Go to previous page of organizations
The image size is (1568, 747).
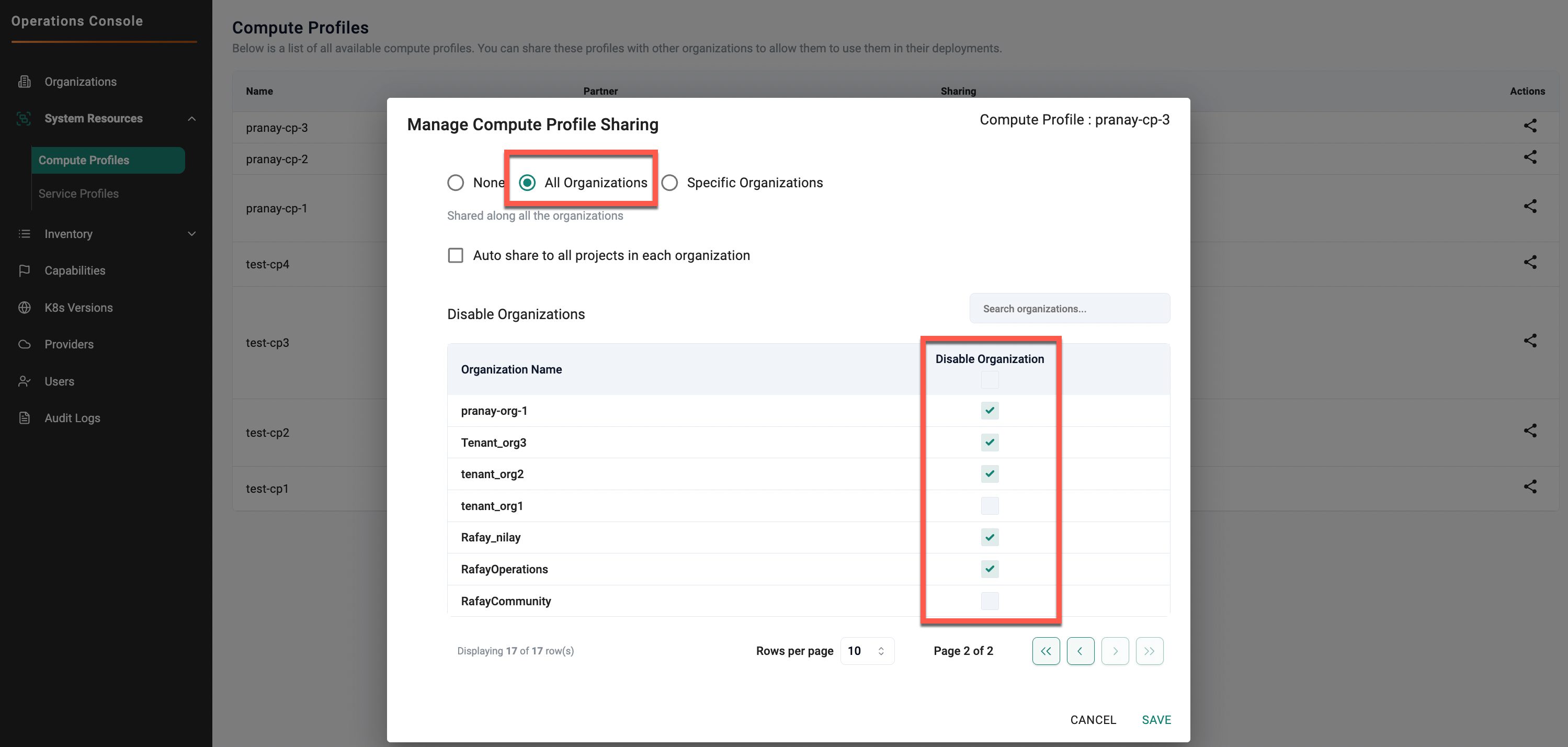point(1080,651)
